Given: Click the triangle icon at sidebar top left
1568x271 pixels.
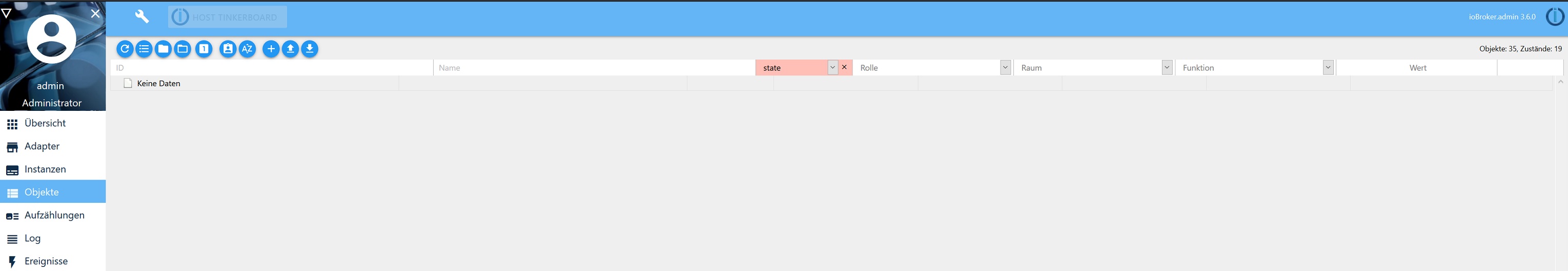Looking at the screenshot, I should (6, 13).
